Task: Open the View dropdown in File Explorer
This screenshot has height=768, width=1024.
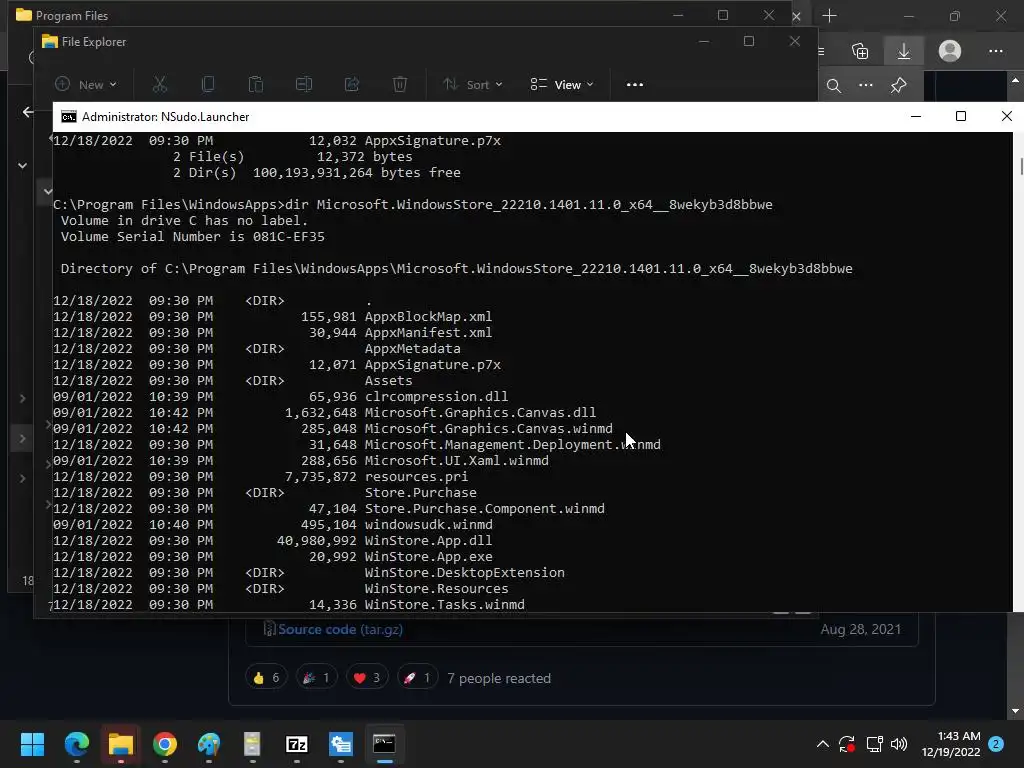Action: (x=562, y=84)
